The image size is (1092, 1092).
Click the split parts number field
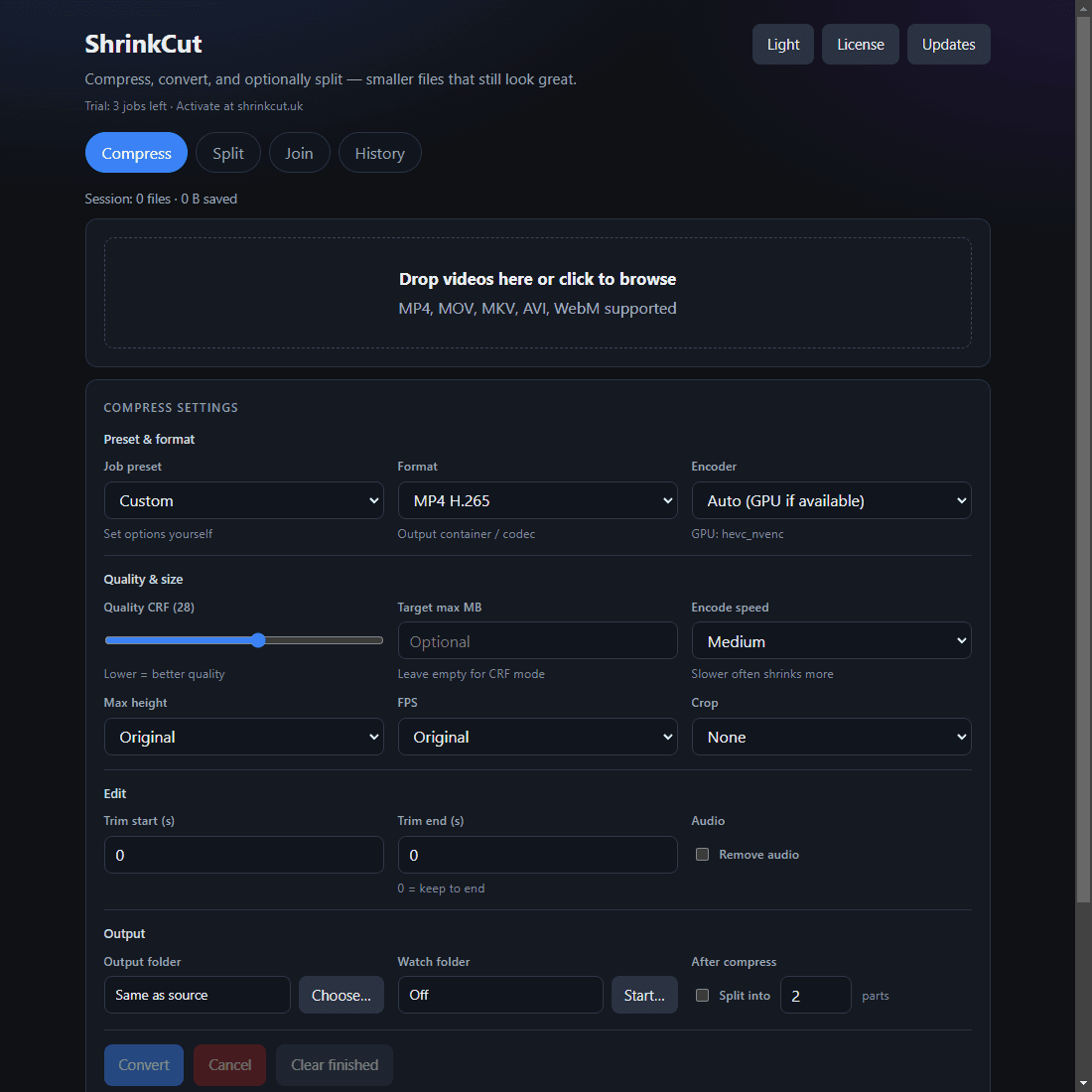(x=815, y=995)
